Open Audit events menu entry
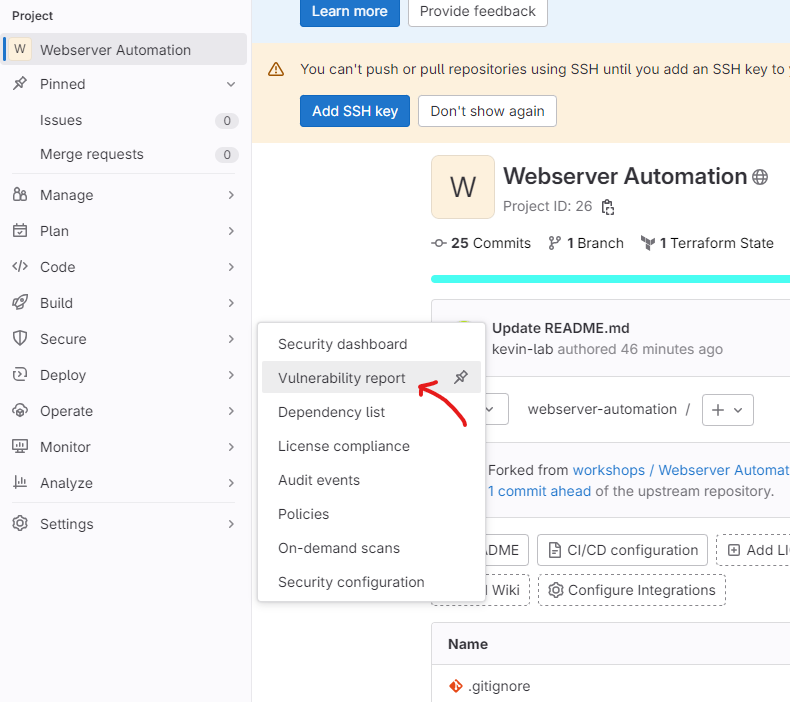Image resolution: width=790 pixels, height=702 pixels. (371, 480)
